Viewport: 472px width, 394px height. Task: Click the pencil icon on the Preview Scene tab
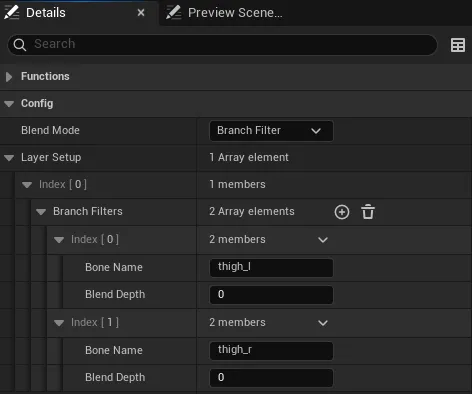point(174,12)
